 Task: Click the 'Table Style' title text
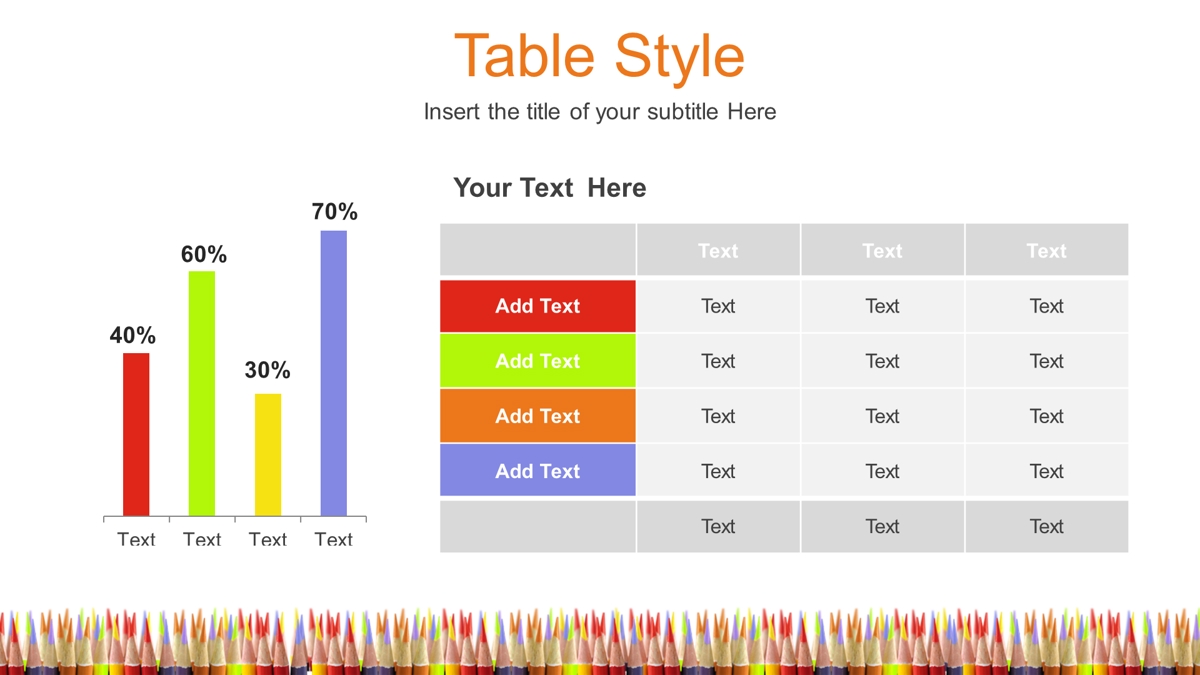[599, 56]
